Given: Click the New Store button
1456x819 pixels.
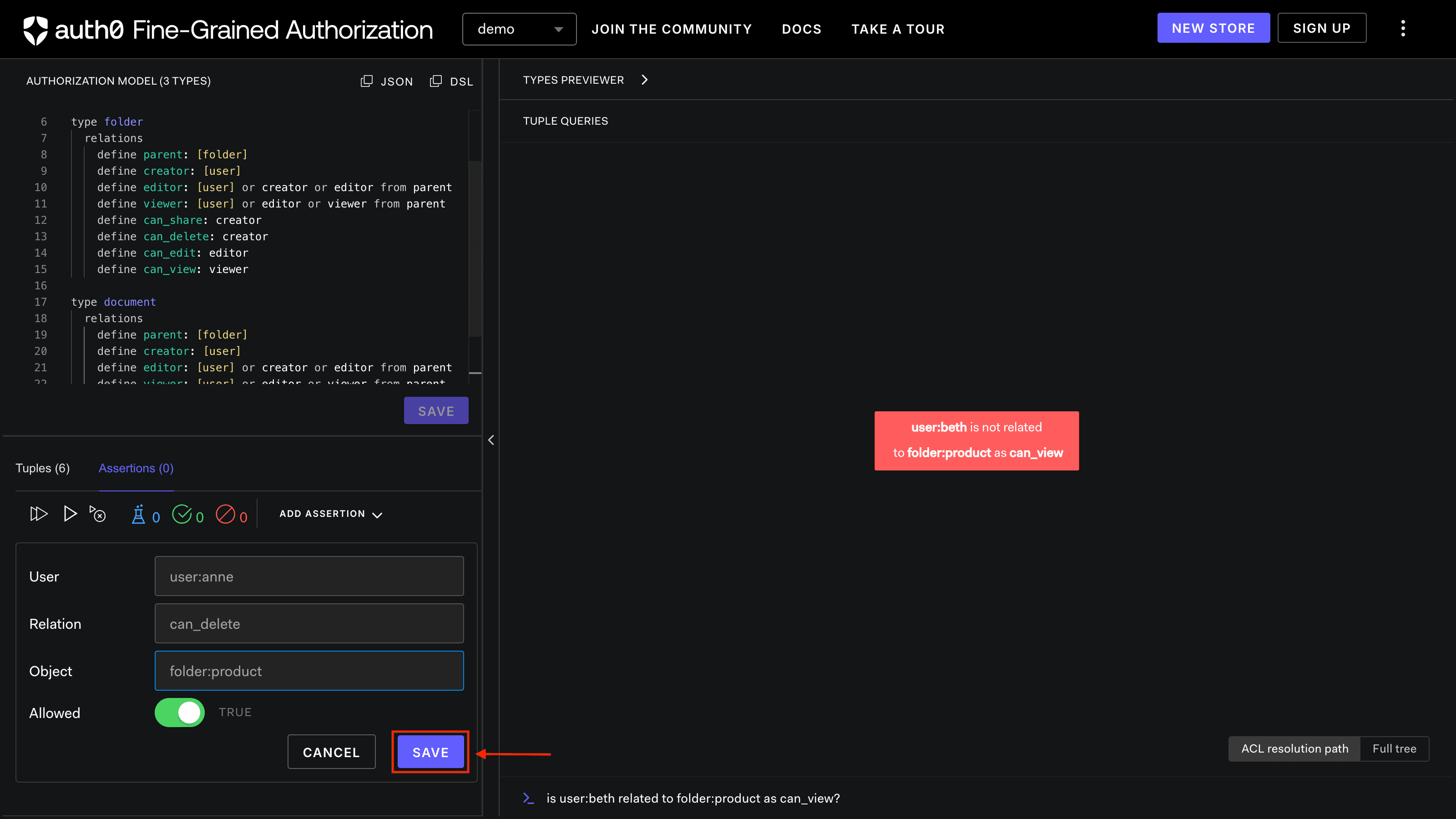Looking at the screenshot, I should [x=1213, y=28].
